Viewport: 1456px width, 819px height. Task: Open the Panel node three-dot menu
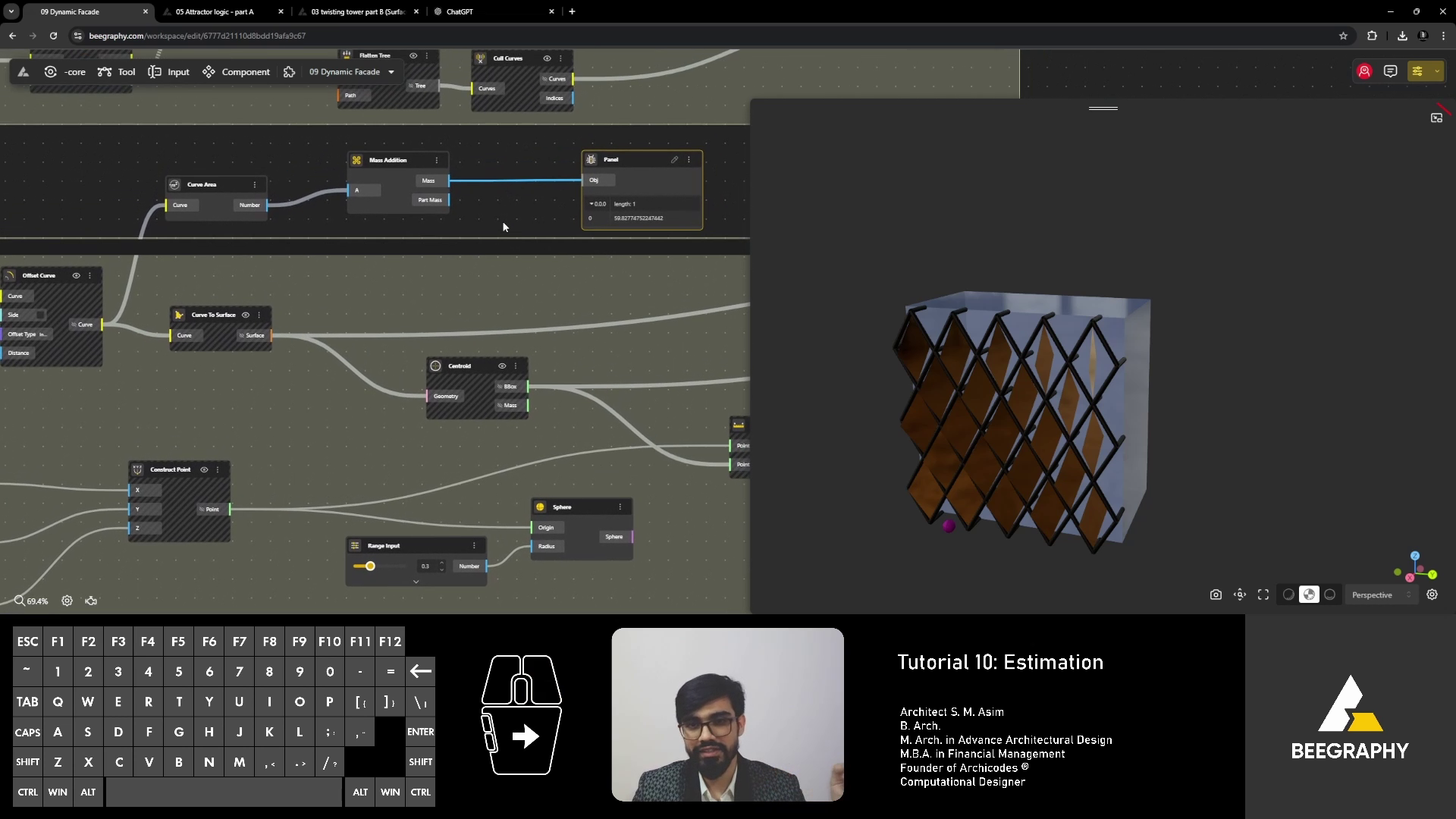689,159
